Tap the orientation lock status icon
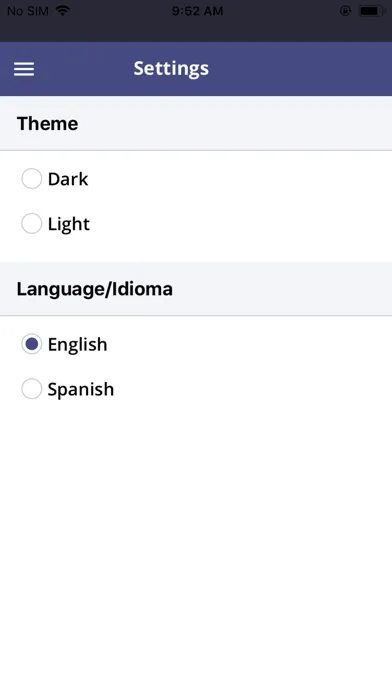Image resolution: width=392 pixels, height=696 pixels. (345, 11)
